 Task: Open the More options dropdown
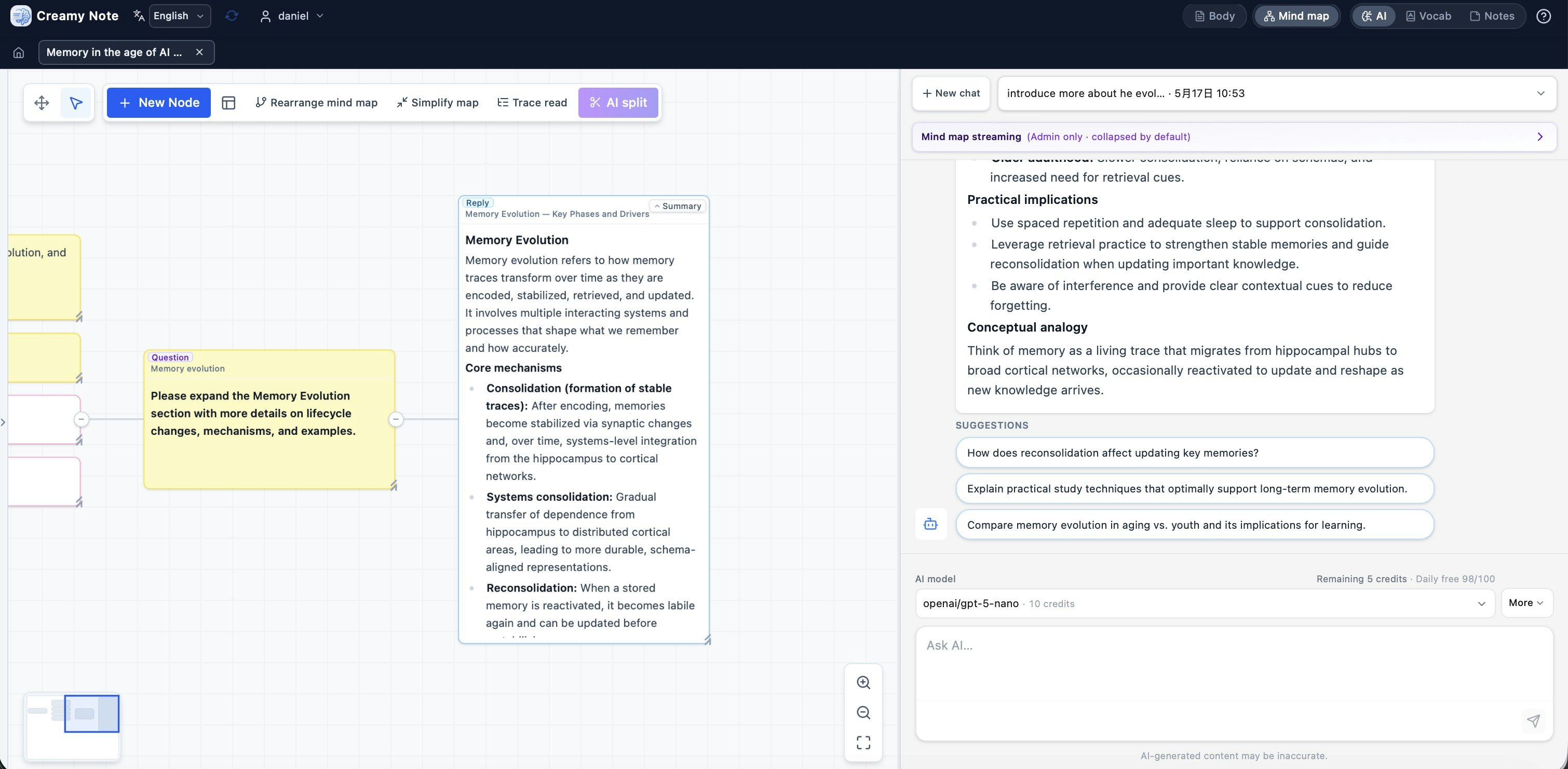click(x=1526, y=603)
